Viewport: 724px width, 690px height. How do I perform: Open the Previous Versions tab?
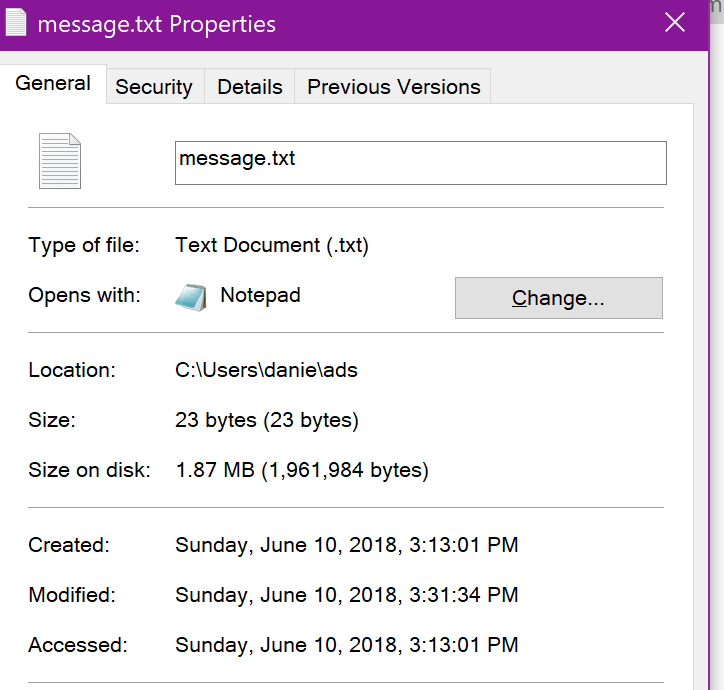393,86
